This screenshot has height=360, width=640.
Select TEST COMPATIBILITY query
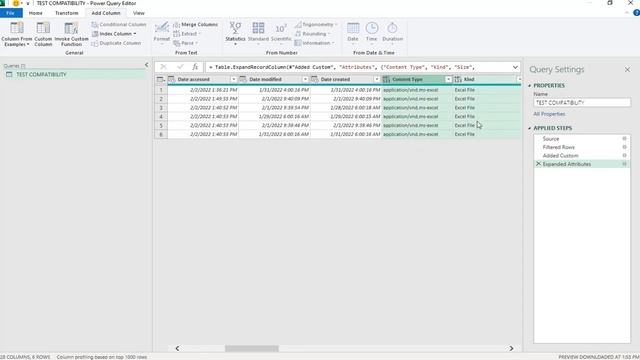click(x=41, y=75)
